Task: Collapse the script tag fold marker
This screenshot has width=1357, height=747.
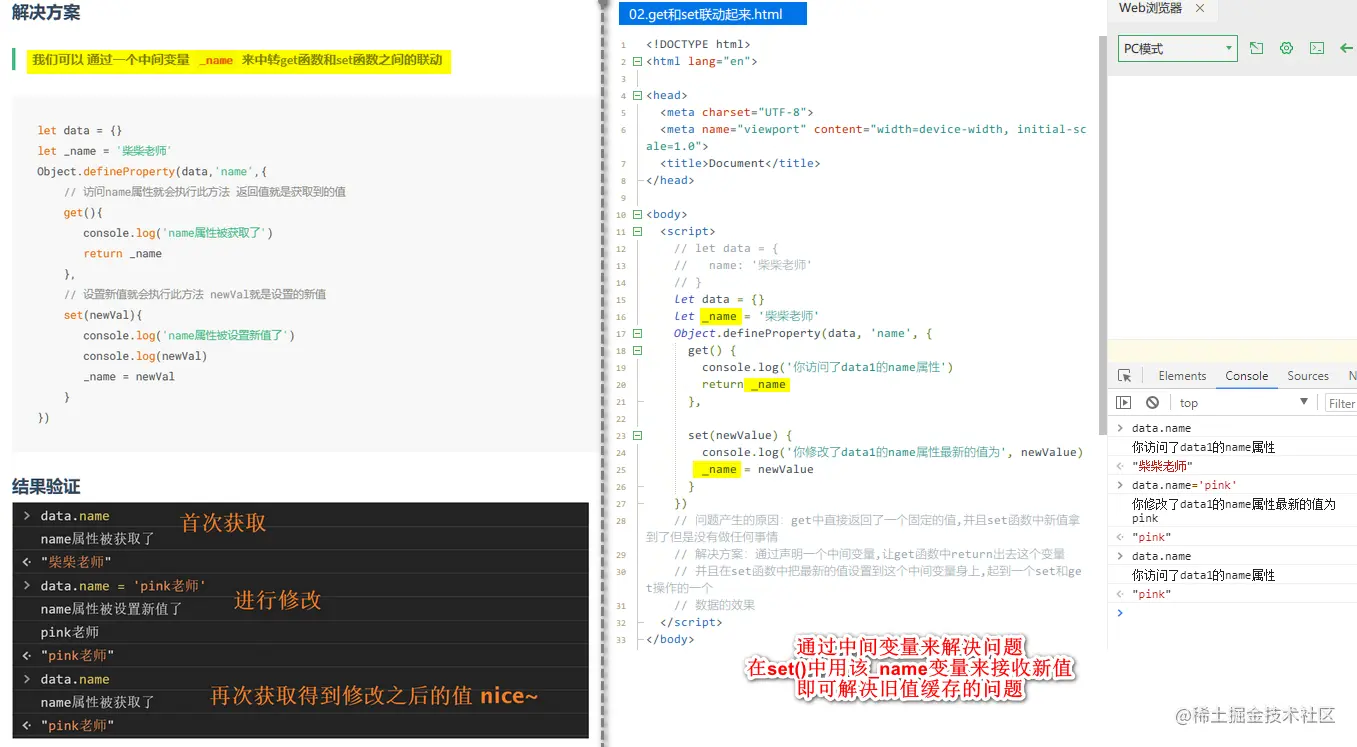Action: pos(638,231)
